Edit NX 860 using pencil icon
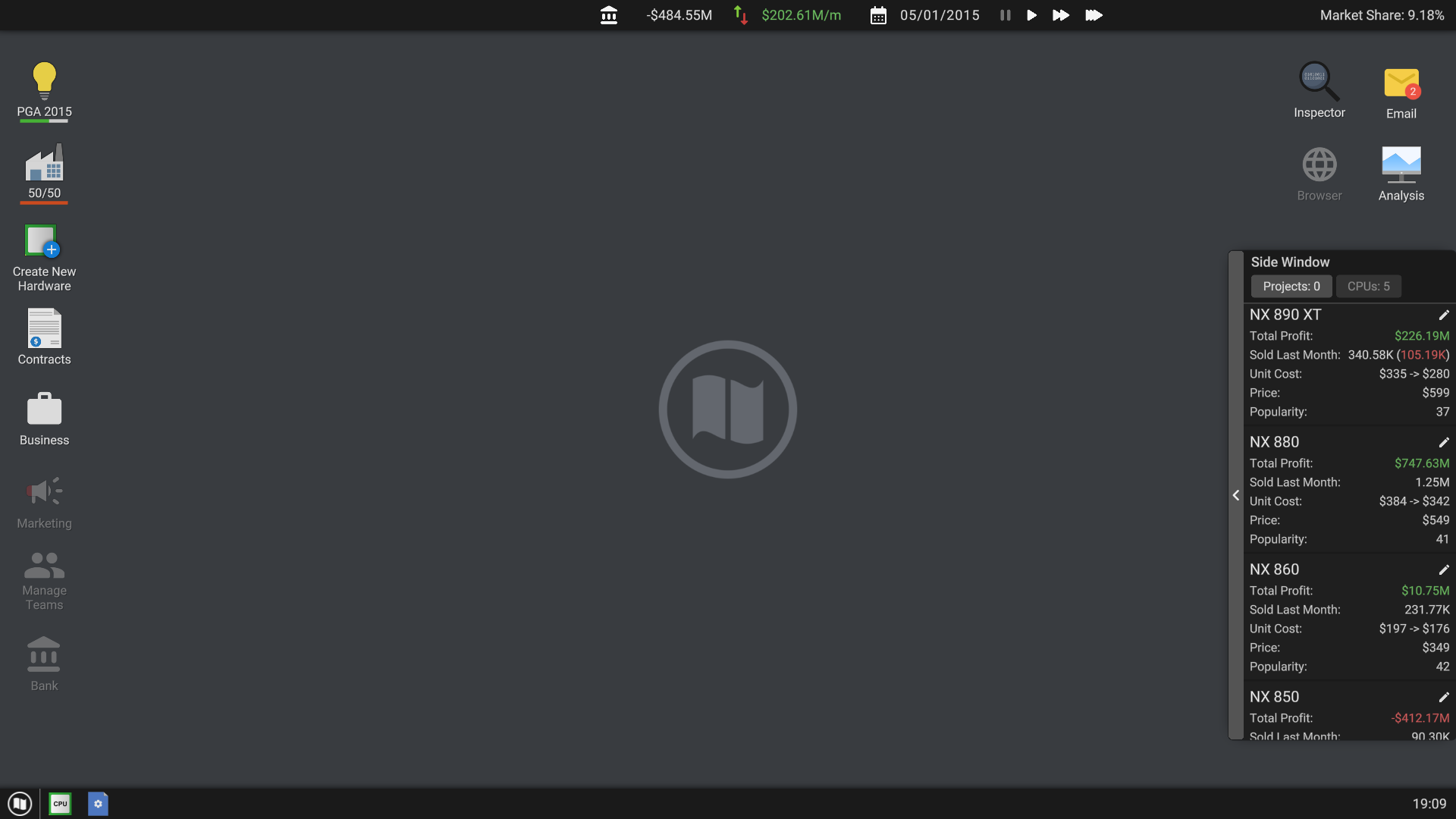The height and width of the screenshot is (819, 1456). click(x=1443, y=570)
